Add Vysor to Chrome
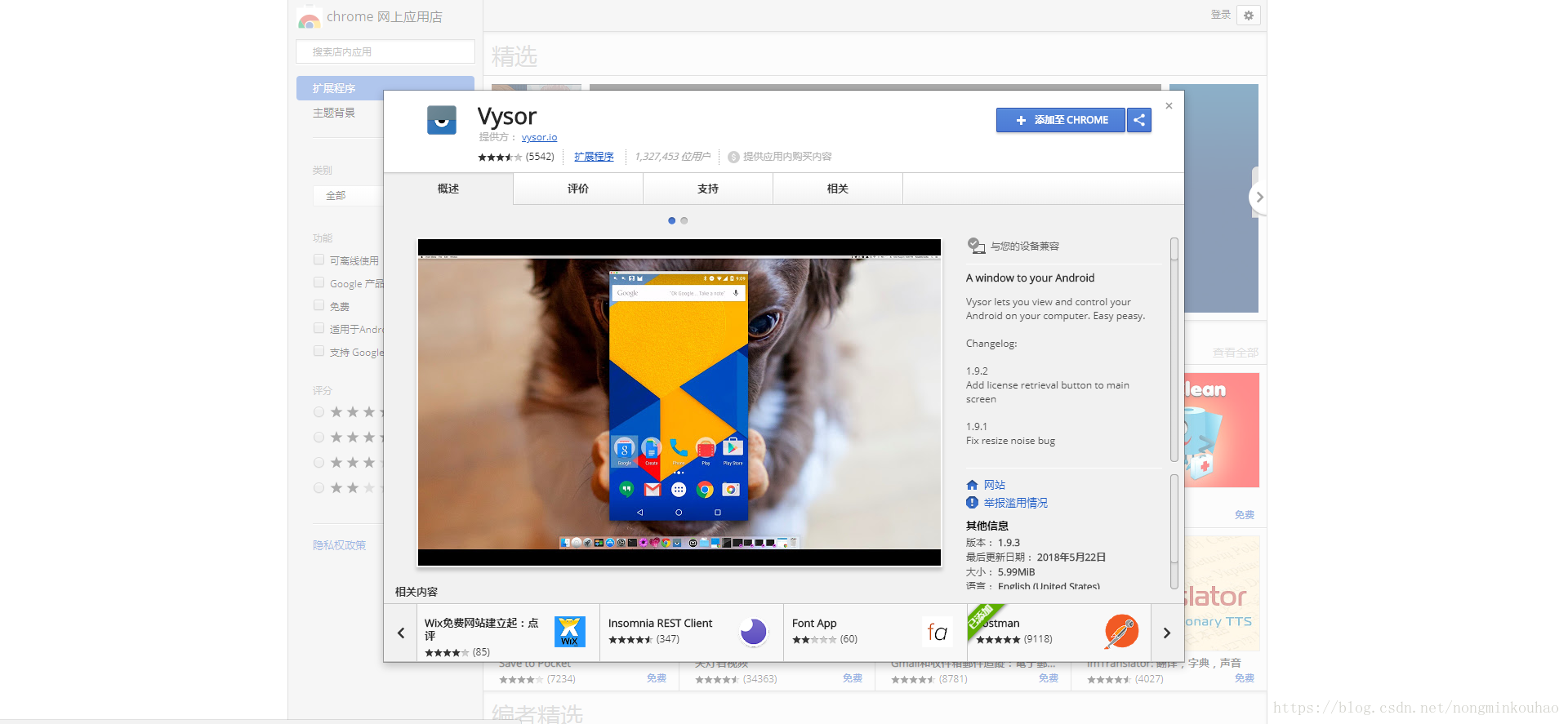 point(1061,120)
